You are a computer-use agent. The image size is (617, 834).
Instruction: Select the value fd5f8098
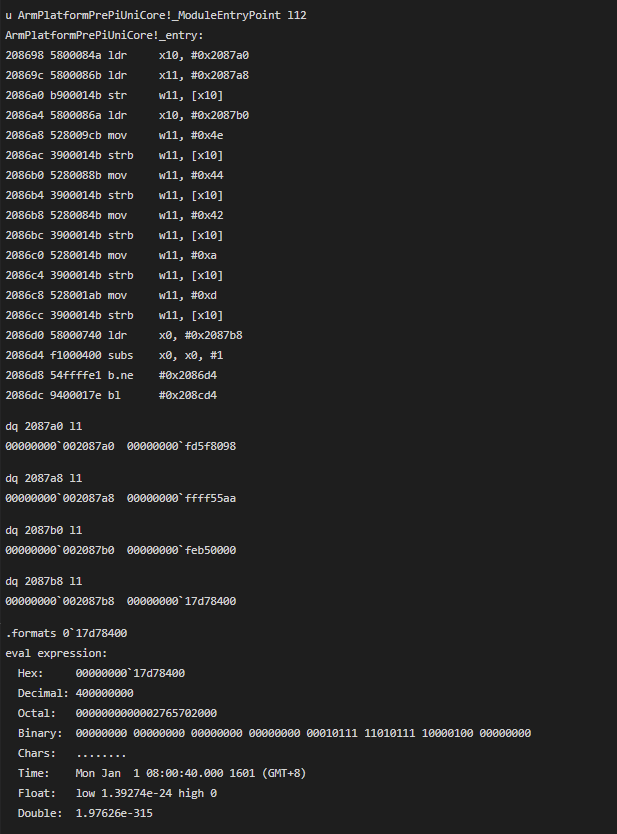pos(210,446)
